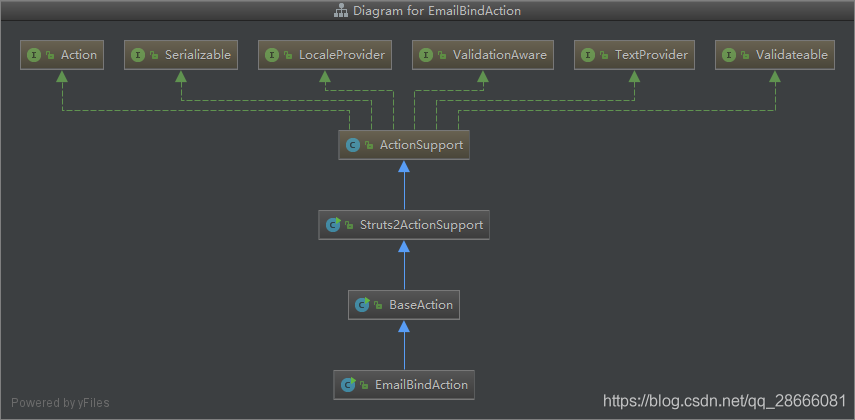Click the public lock icon on Validateable
The image size is (855, 420).
745,55
